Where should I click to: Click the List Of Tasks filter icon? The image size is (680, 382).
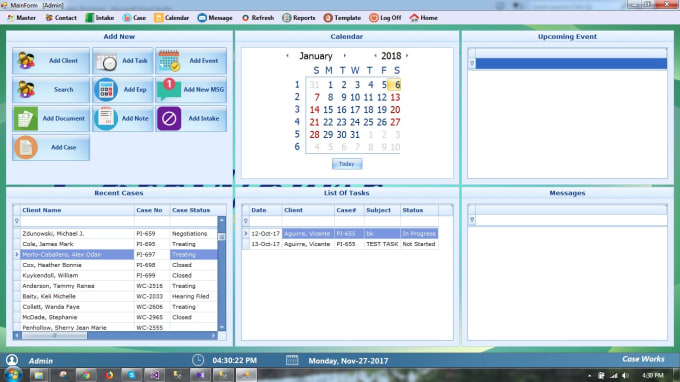tap(245, 221)
